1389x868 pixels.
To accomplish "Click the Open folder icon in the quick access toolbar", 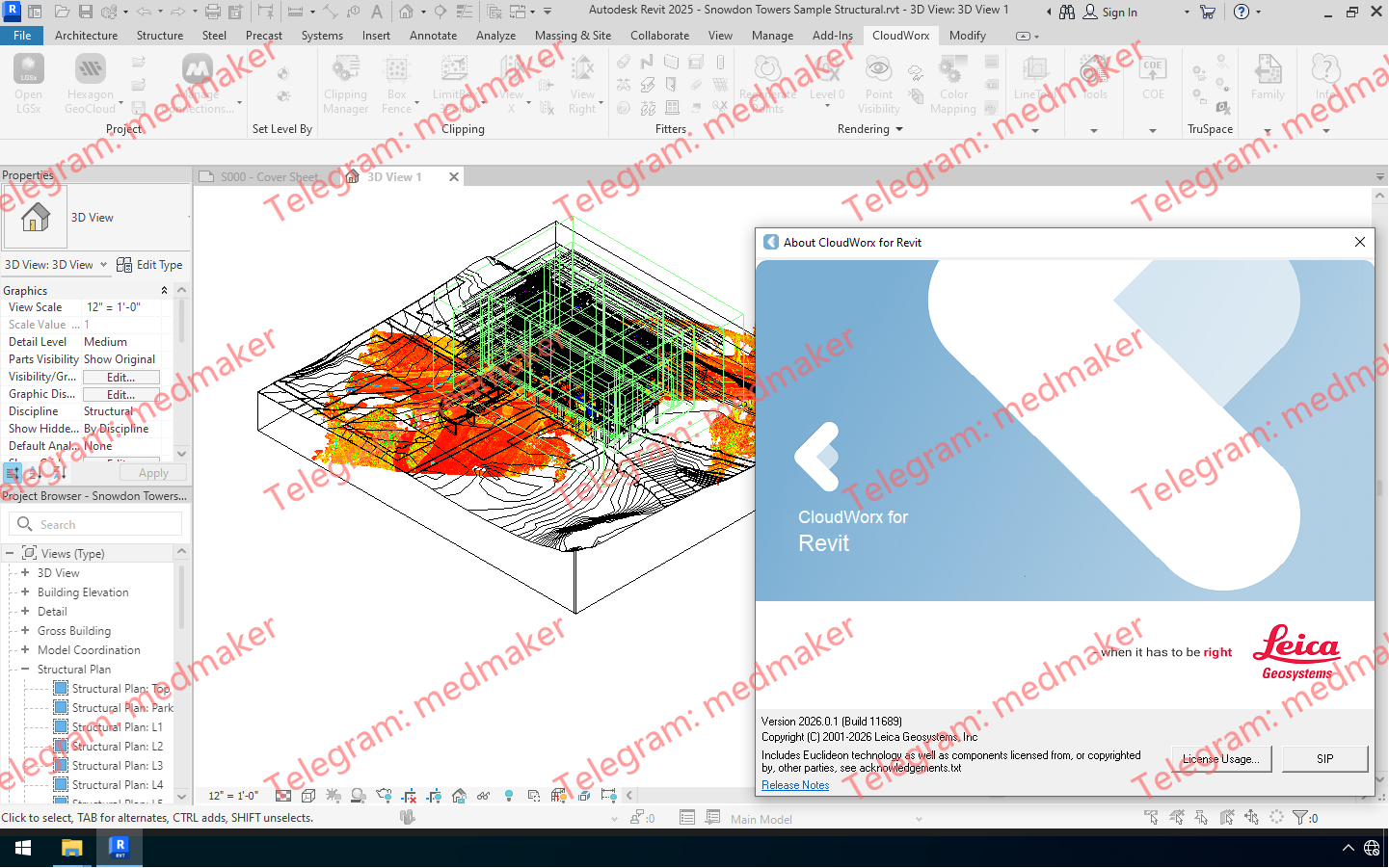I will [62, 12].
